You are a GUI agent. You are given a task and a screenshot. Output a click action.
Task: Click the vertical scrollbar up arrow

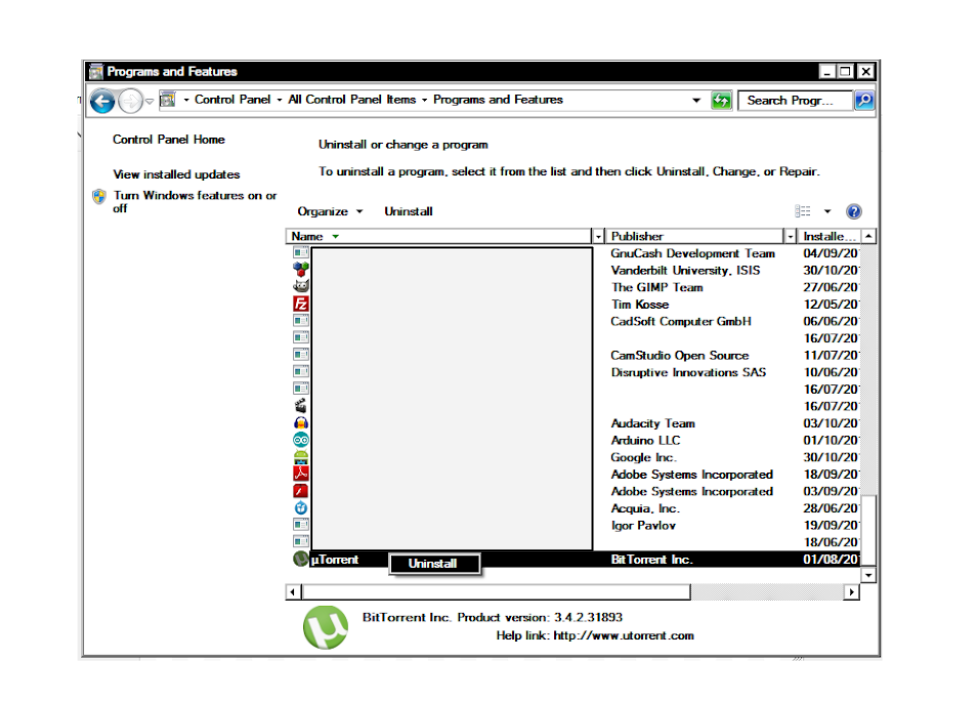[868, 236]
